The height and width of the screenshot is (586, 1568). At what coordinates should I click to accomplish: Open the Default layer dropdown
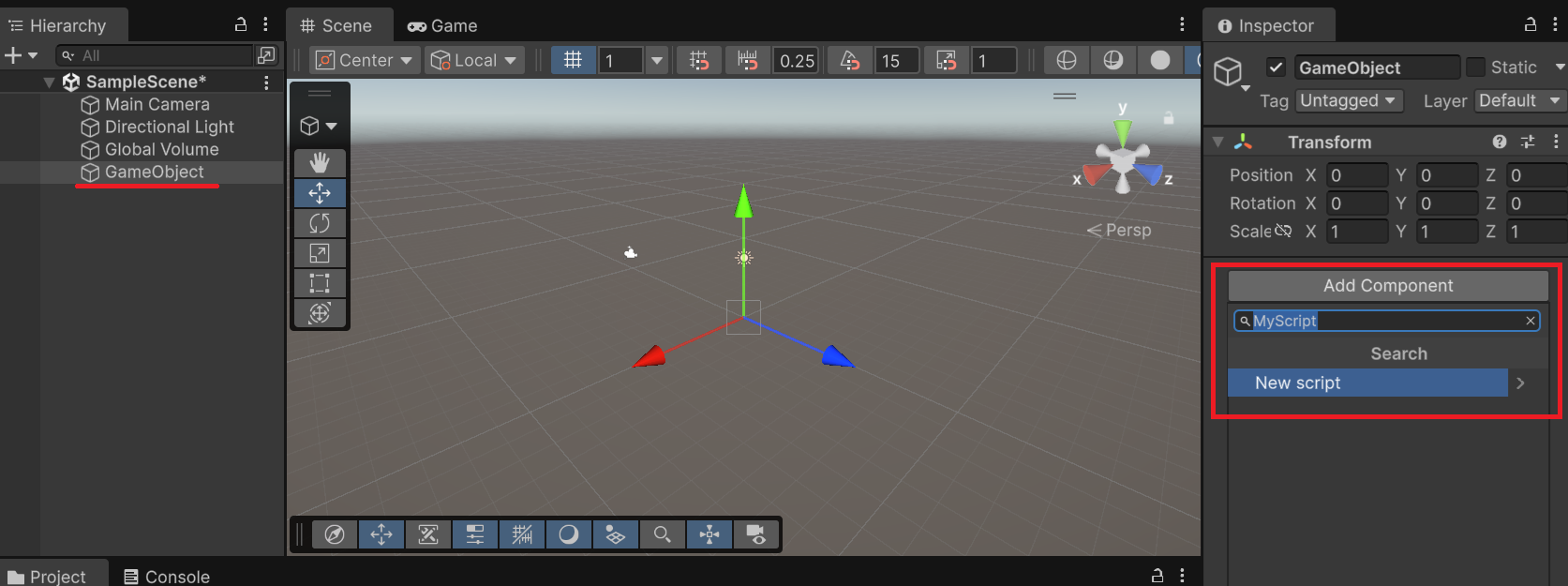tap(1520, 100)
